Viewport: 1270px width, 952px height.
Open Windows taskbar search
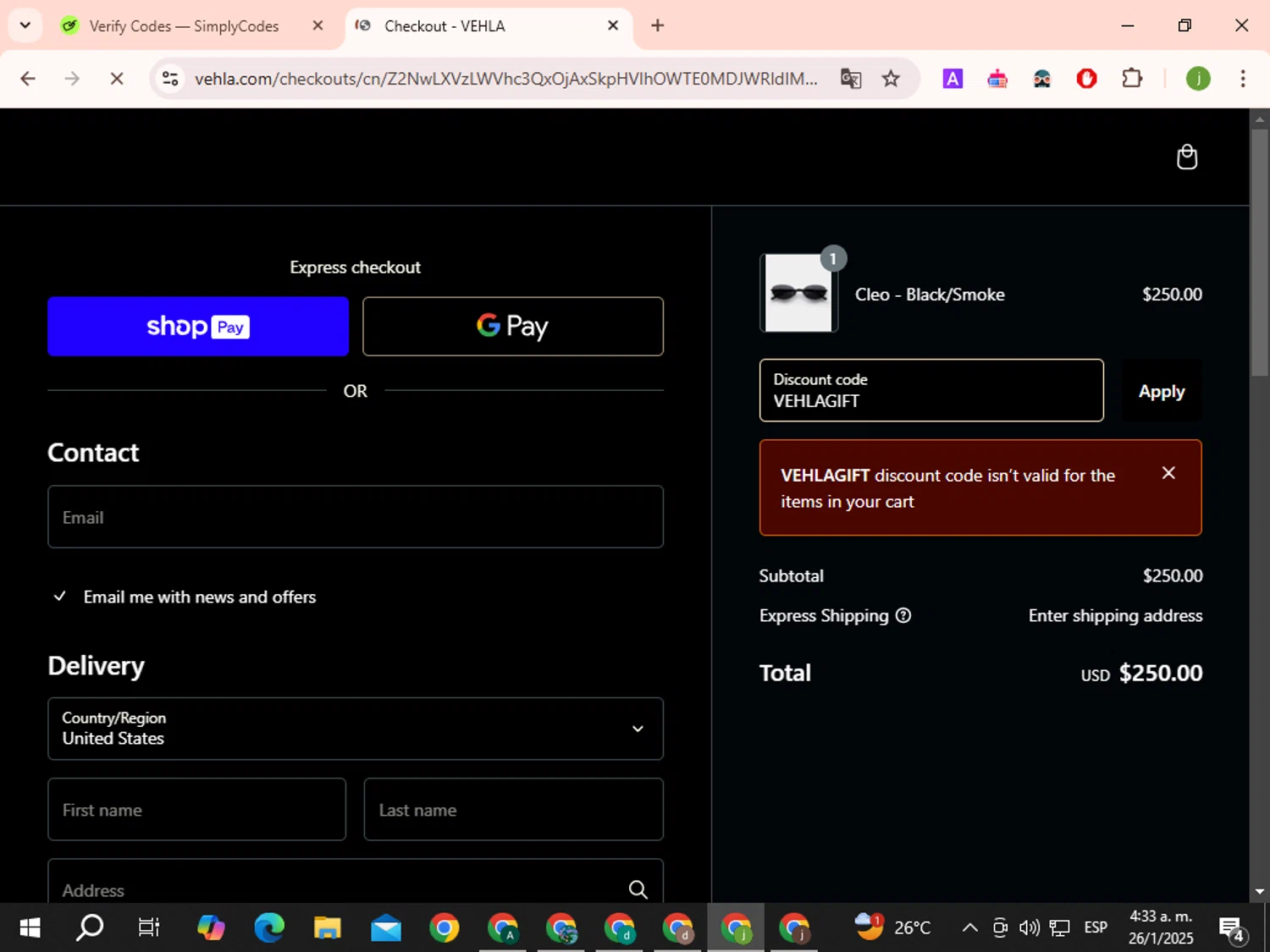click(90, 928)
